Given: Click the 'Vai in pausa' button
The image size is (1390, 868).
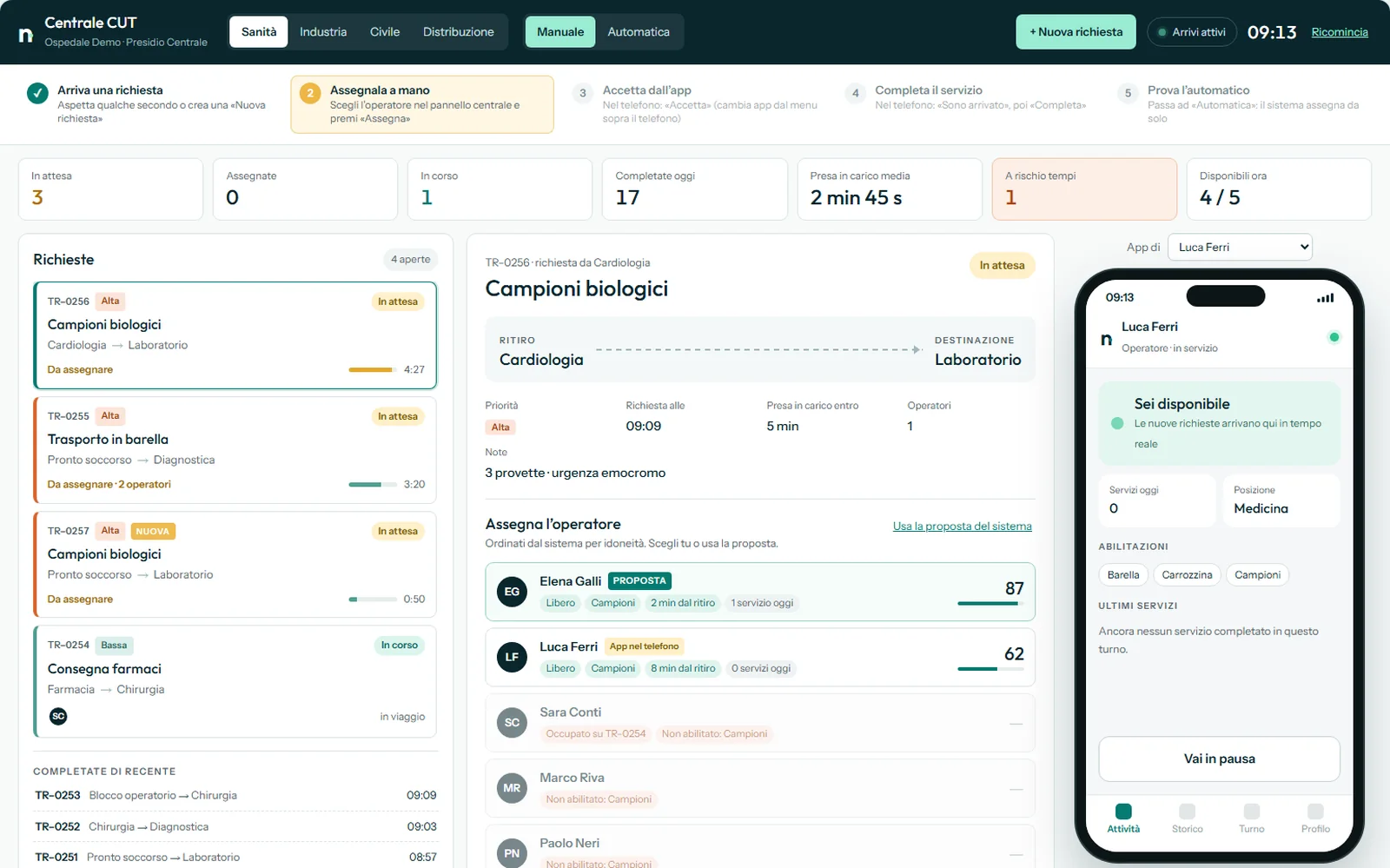Looking at the screenshot, I should 1220,759.
